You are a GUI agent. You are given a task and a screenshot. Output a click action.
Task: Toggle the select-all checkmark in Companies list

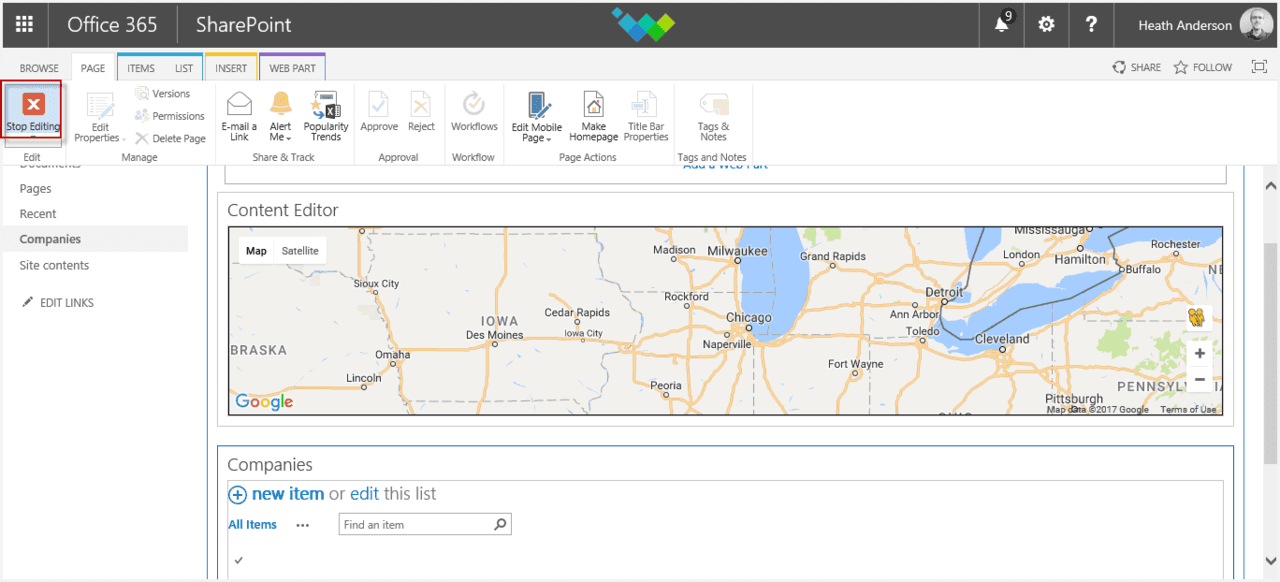pyautogui.click(x=238, y=561)
